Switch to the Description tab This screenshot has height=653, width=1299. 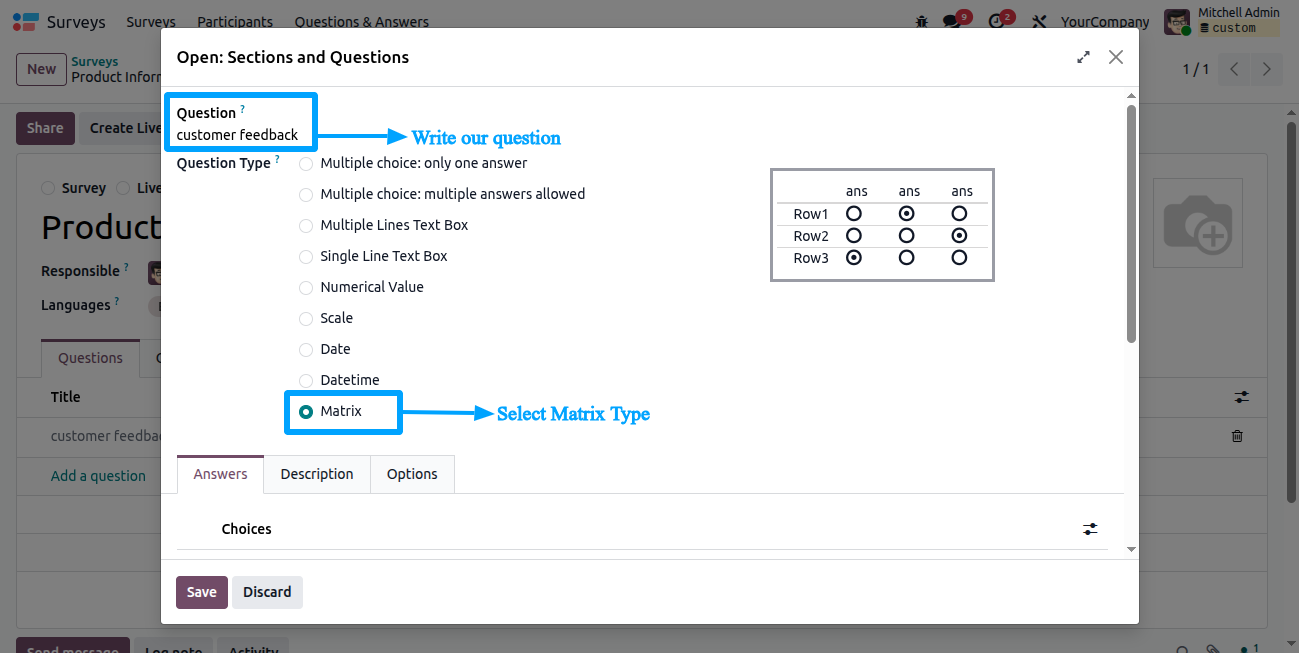coord(317,474)
